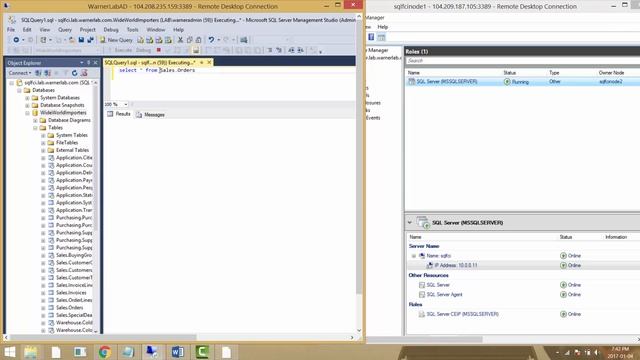
Task: Click the Refresh icon in Object Explorer toolbar
Action: coord(74,73)
